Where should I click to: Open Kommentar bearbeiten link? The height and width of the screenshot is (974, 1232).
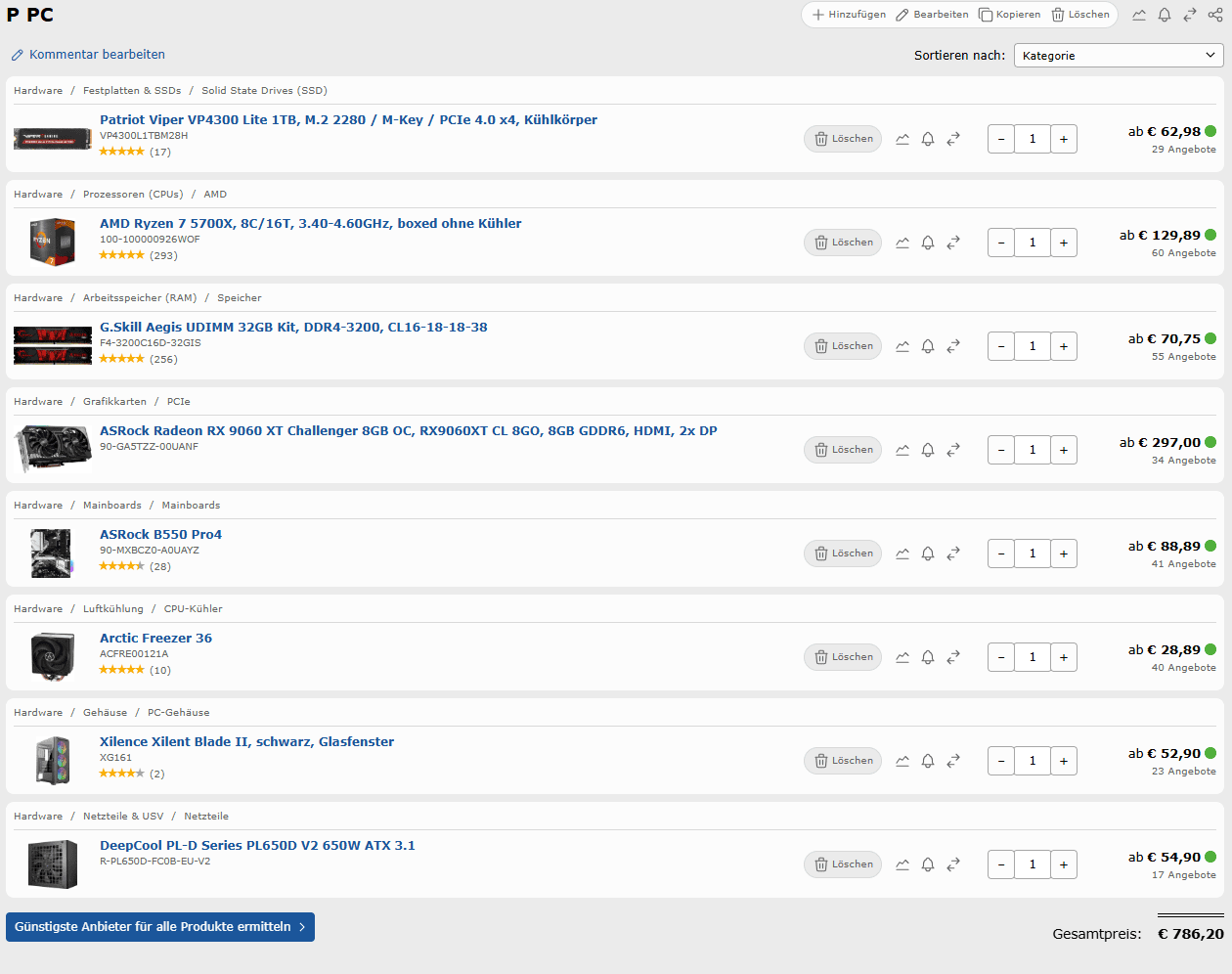tap(88, 55)
